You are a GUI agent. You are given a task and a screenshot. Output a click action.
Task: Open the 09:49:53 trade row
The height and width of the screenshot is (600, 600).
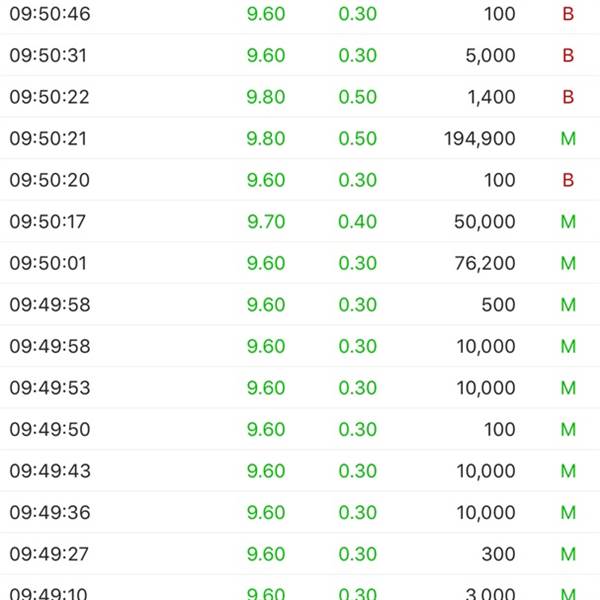[300, 388]
